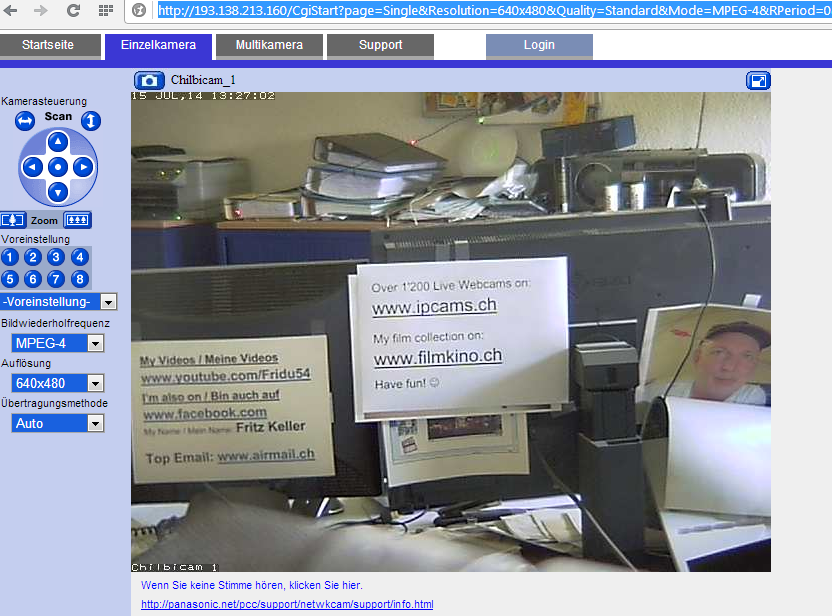
Task: Click inside the live camera video
Action: click(451, 332)
